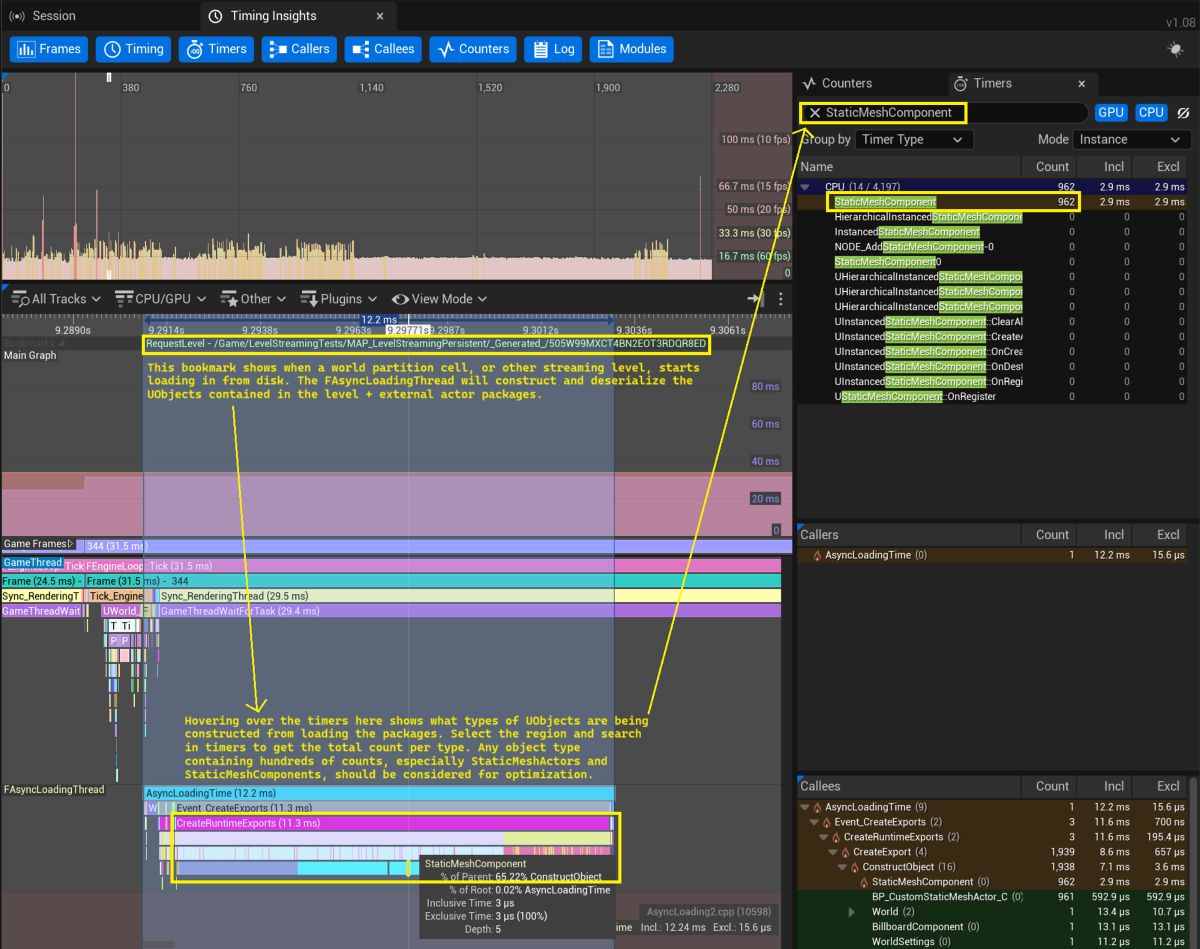Open the View Mode menu
The height and width of the screenshot is (949, 1200).
439,298
